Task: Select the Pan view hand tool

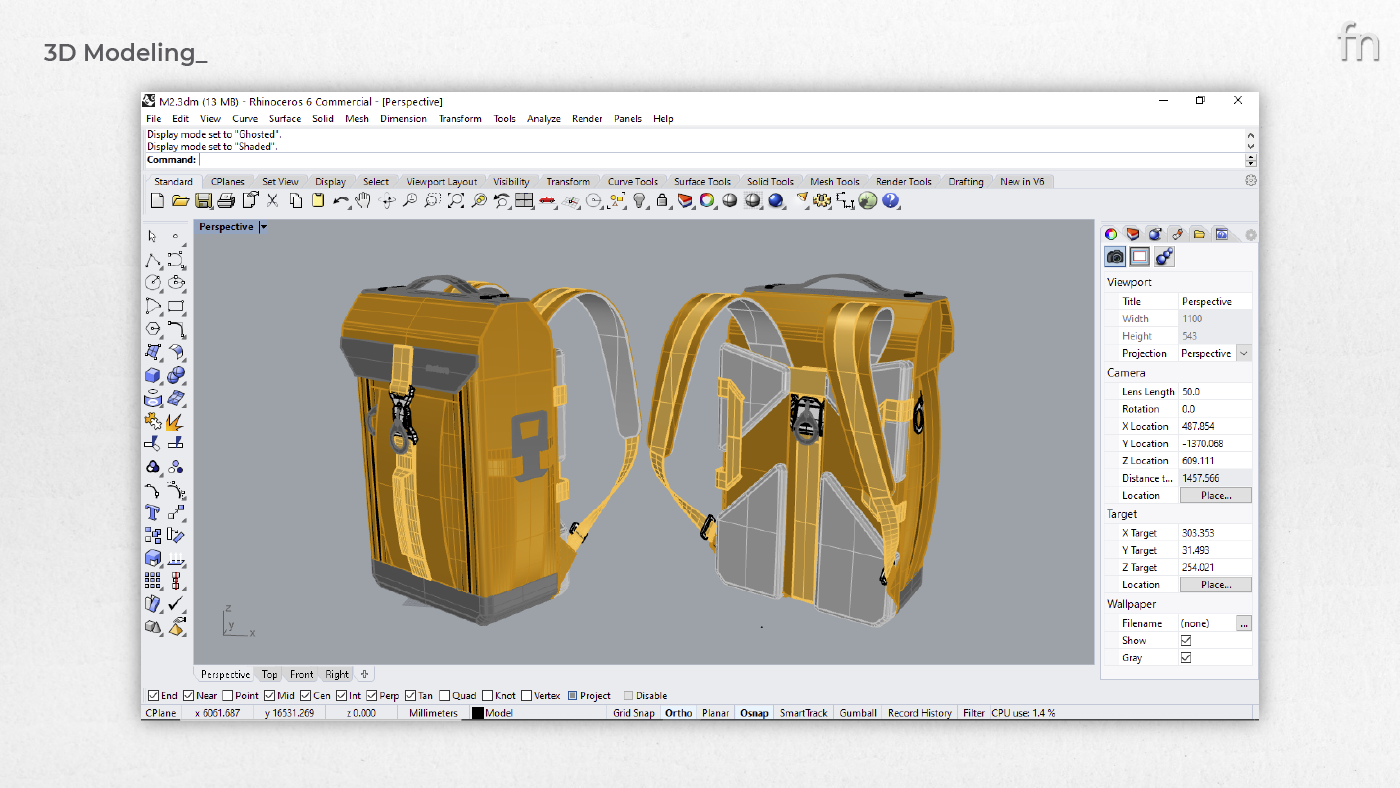Action: (x=363, y=201)
